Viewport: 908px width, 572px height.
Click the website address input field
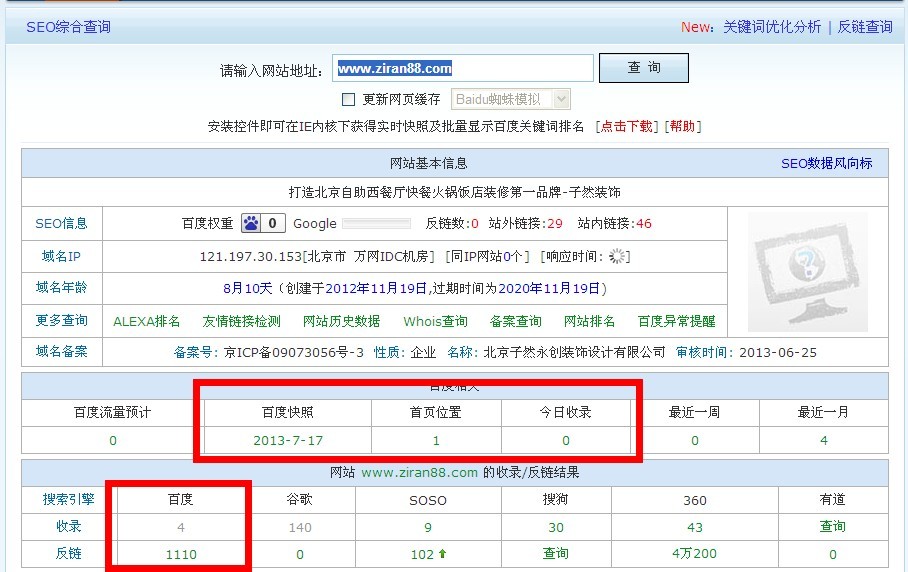point(463,68)
